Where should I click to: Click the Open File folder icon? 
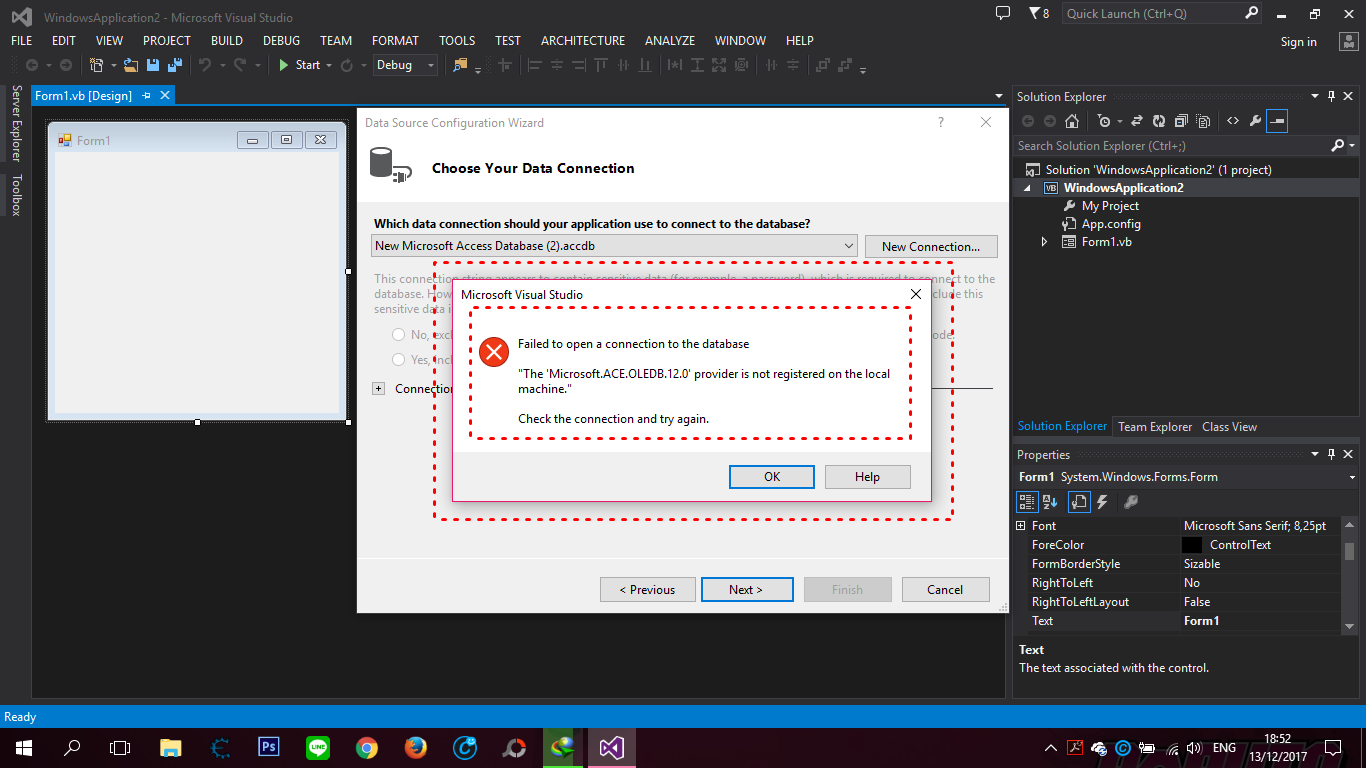(x=131, y=65)
